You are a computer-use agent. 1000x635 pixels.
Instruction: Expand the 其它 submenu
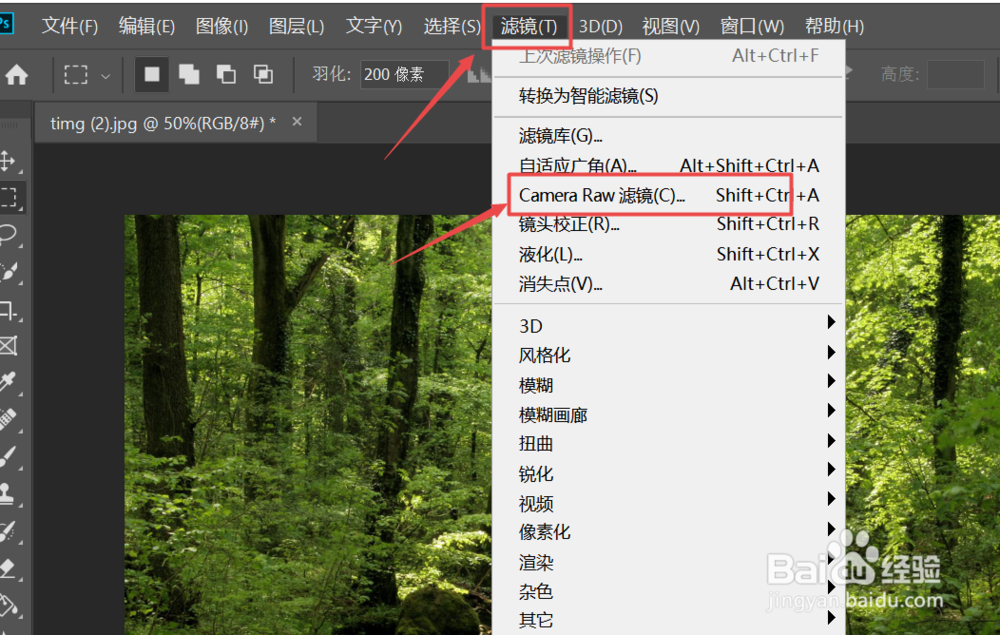pyautogui.click(x=668, y=620)
